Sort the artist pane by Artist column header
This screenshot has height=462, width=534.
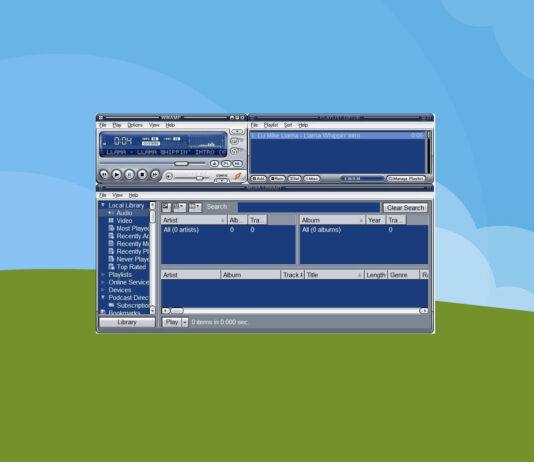tap(194, 220)
